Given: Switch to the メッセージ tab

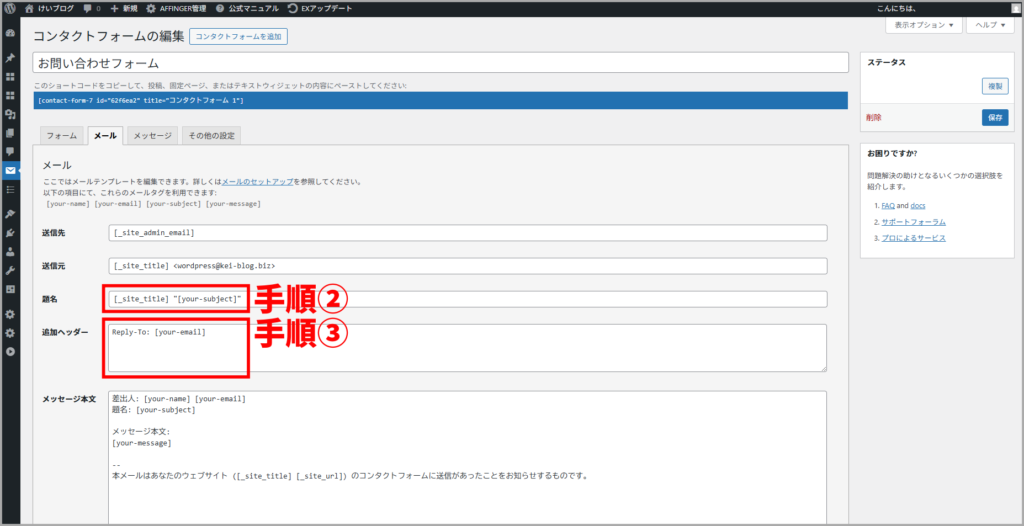Looking at the screenshot, I should click(153, 136).
